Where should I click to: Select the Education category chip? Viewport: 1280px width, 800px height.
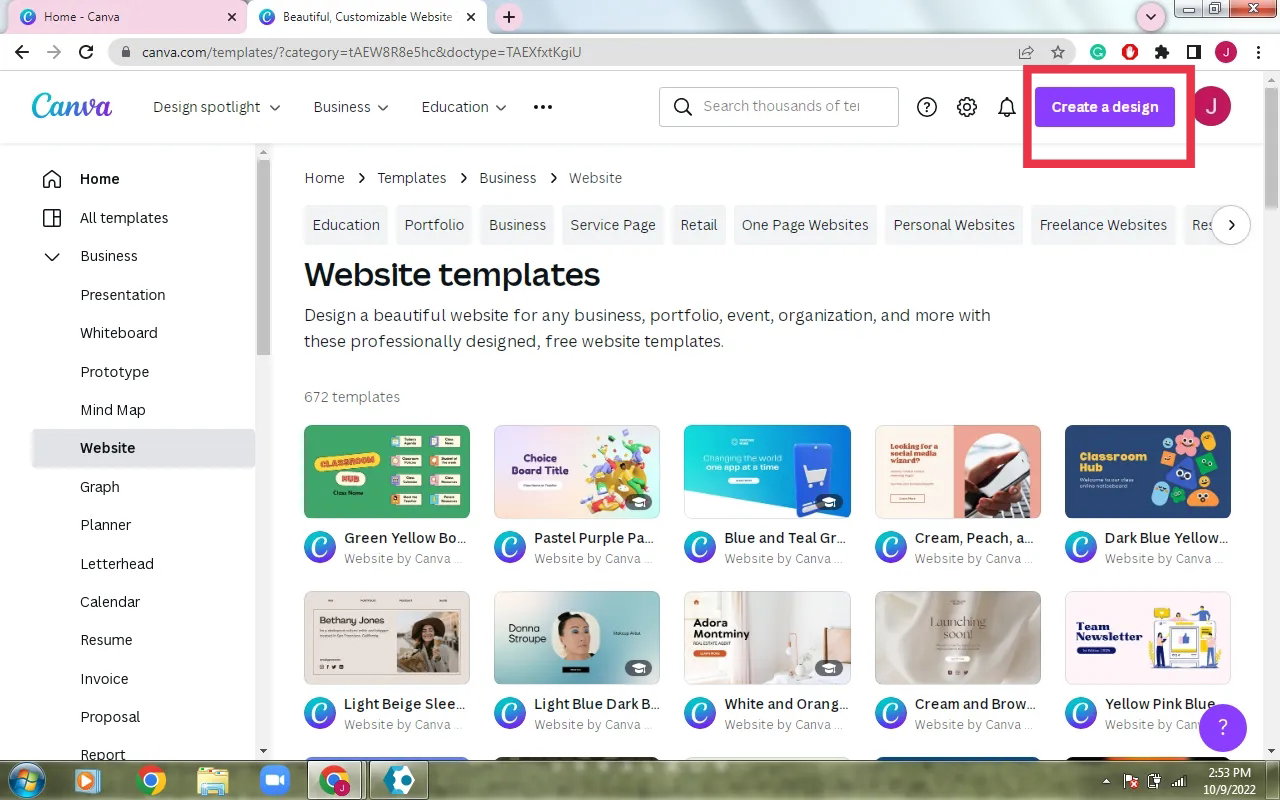[x=346, y=225]
